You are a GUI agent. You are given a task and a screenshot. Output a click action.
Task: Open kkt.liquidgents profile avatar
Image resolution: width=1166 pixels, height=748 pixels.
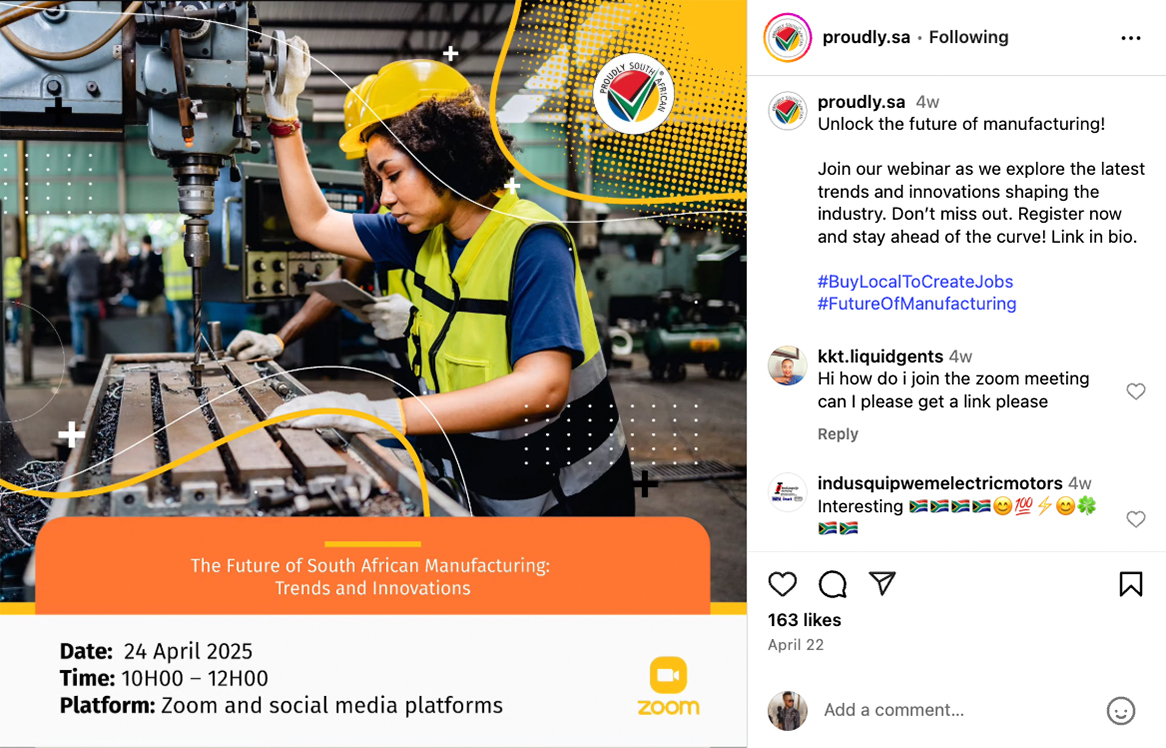click(787, 366)
